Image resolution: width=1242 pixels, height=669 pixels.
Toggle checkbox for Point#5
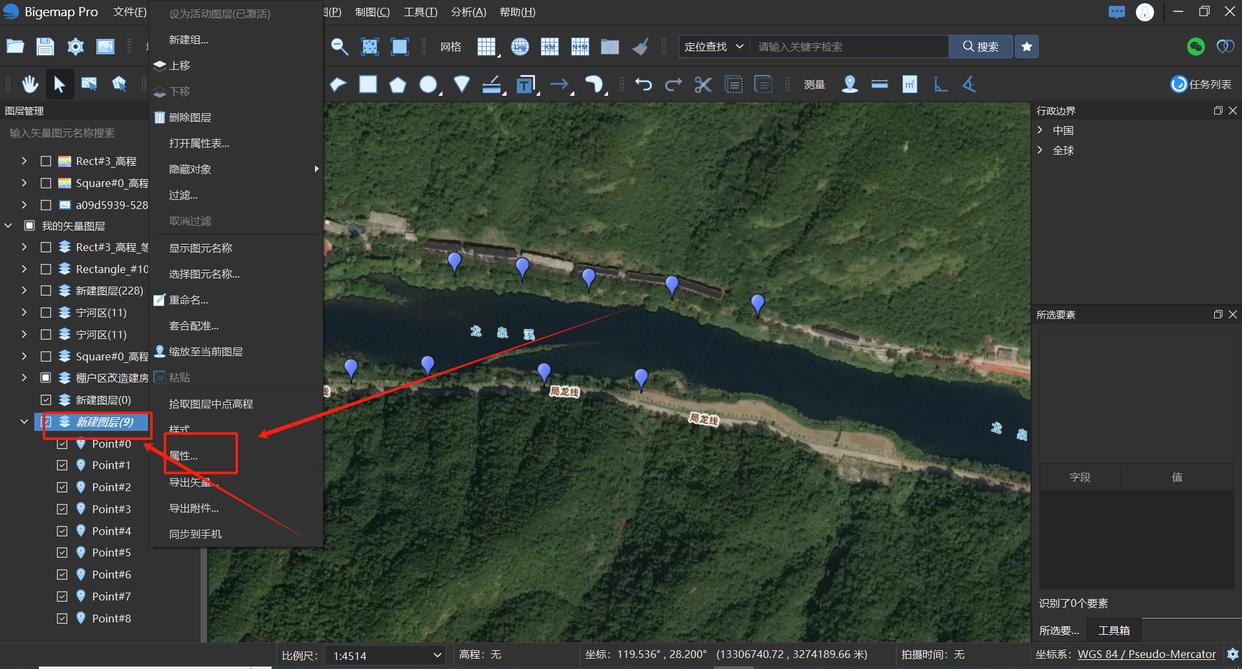(x=62, y=553)
